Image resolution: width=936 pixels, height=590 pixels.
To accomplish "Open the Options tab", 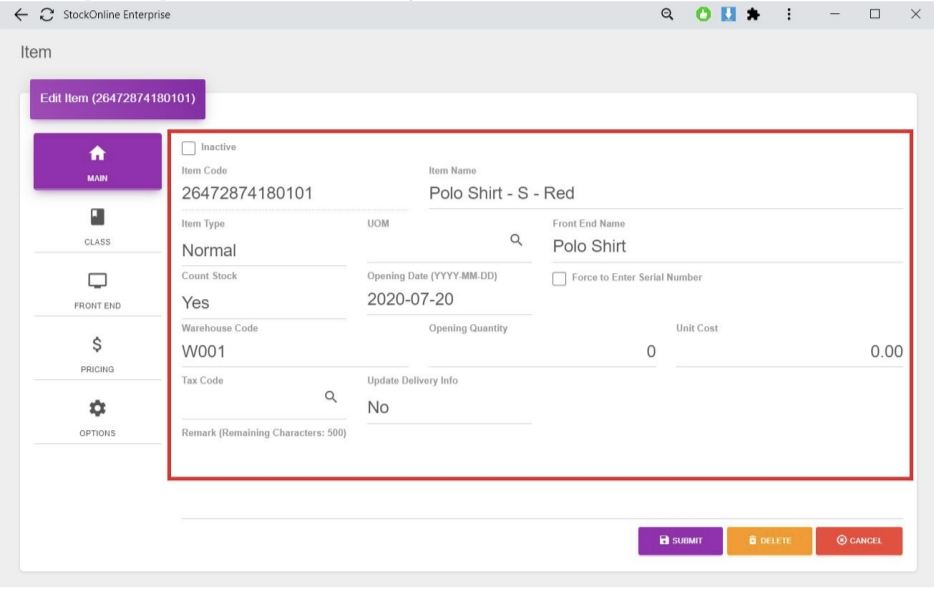I will [97, 417].
